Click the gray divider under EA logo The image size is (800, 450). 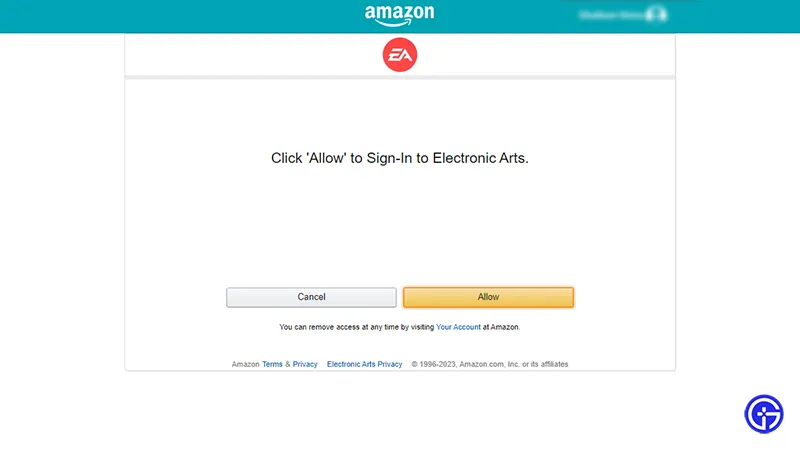pyautogui.click(x=400, y=78)
